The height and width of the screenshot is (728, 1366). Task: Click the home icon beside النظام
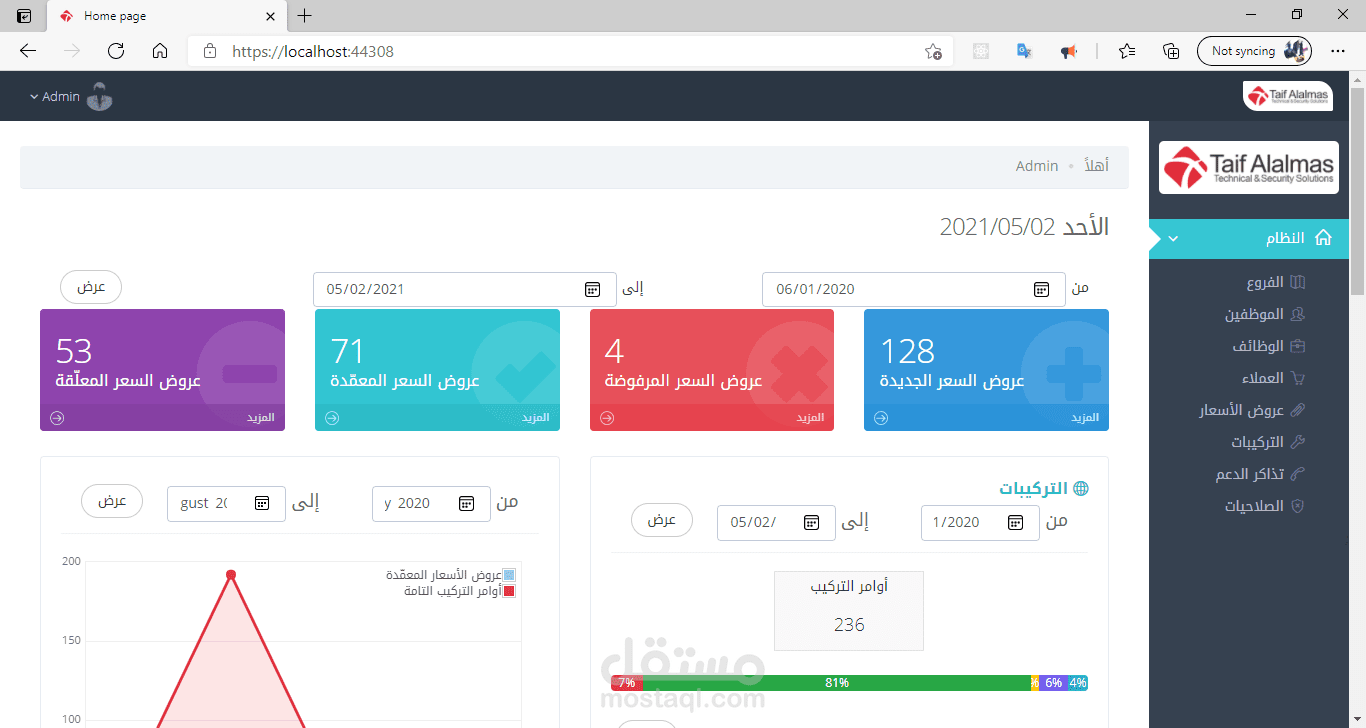pos(1323,238)
